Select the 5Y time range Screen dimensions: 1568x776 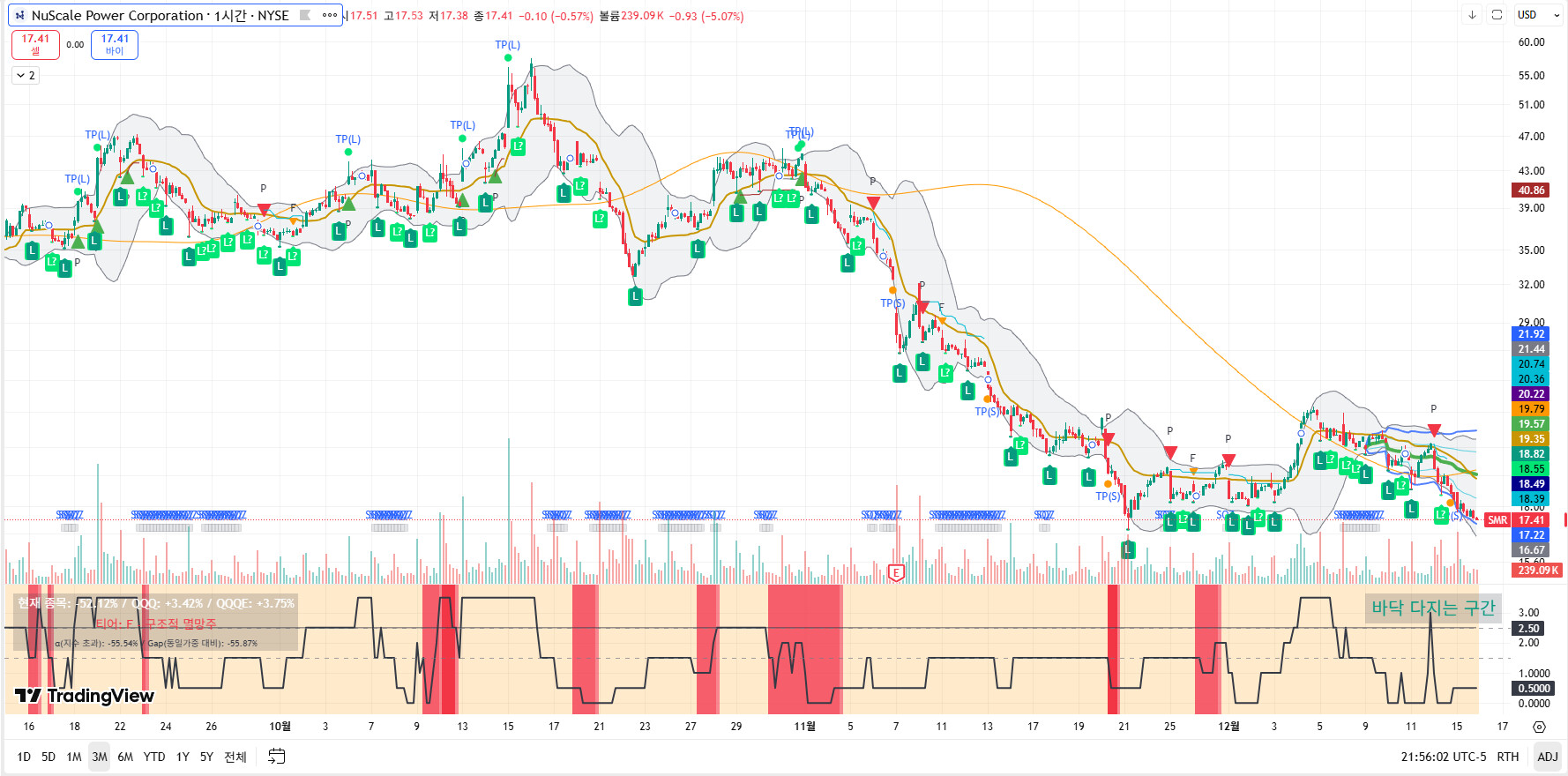coord(206,757)
